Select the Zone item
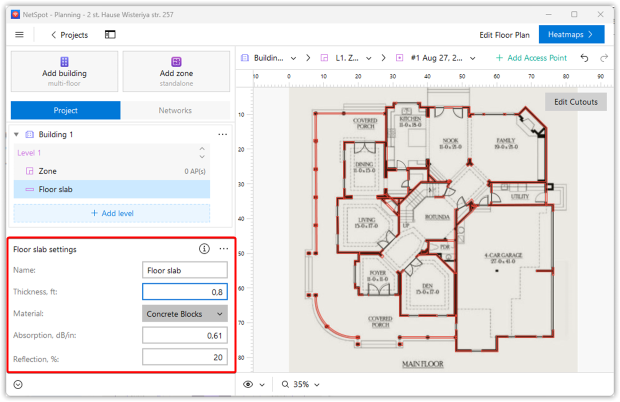The height and width of the screenshot is (402, 620). (x=112, y=171)
